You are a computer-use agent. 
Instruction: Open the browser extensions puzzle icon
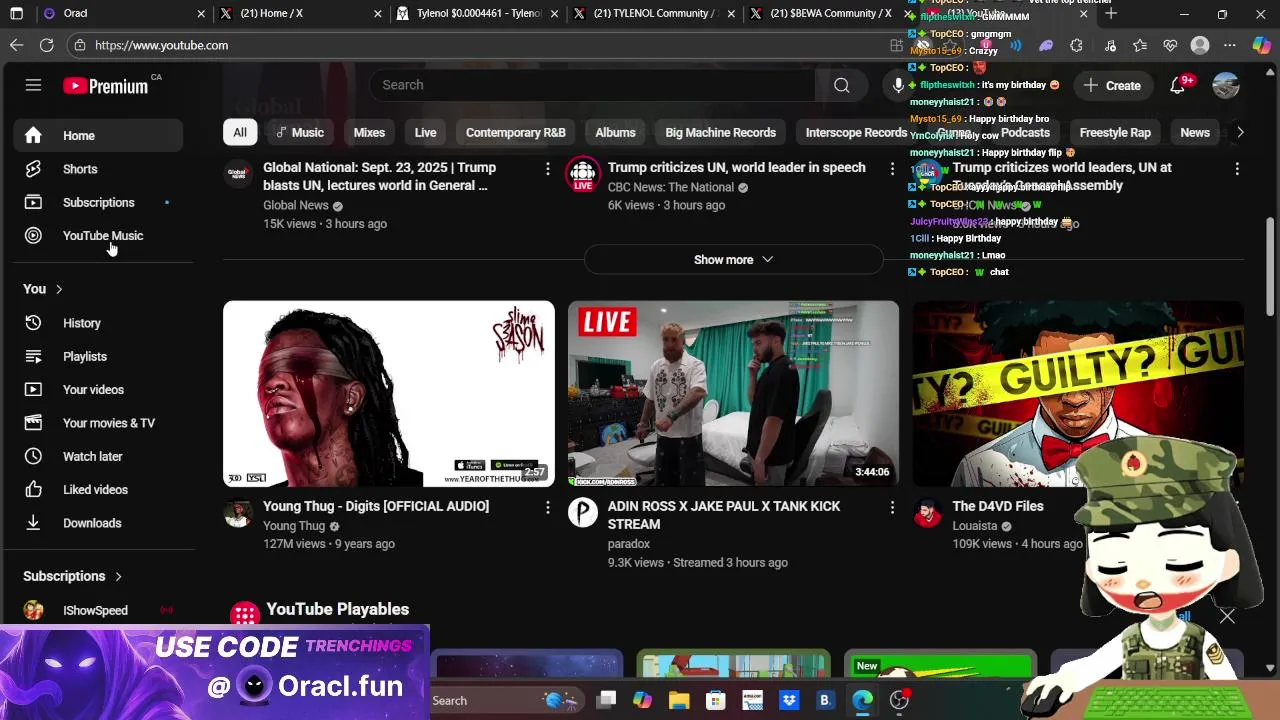(x=1076, y=45)
